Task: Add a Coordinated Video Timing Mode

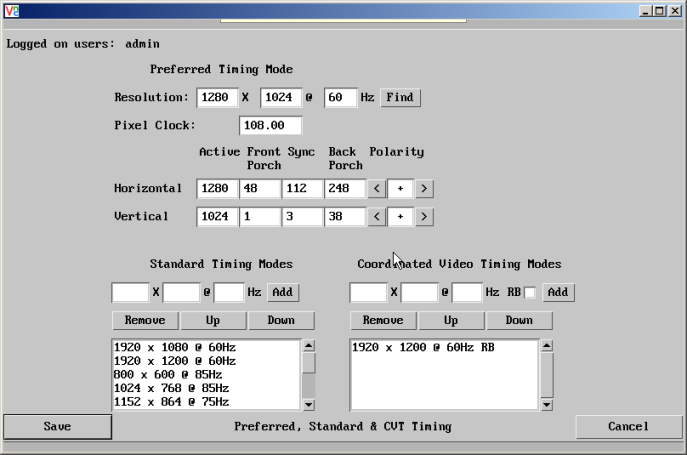Action: [558, 292]
